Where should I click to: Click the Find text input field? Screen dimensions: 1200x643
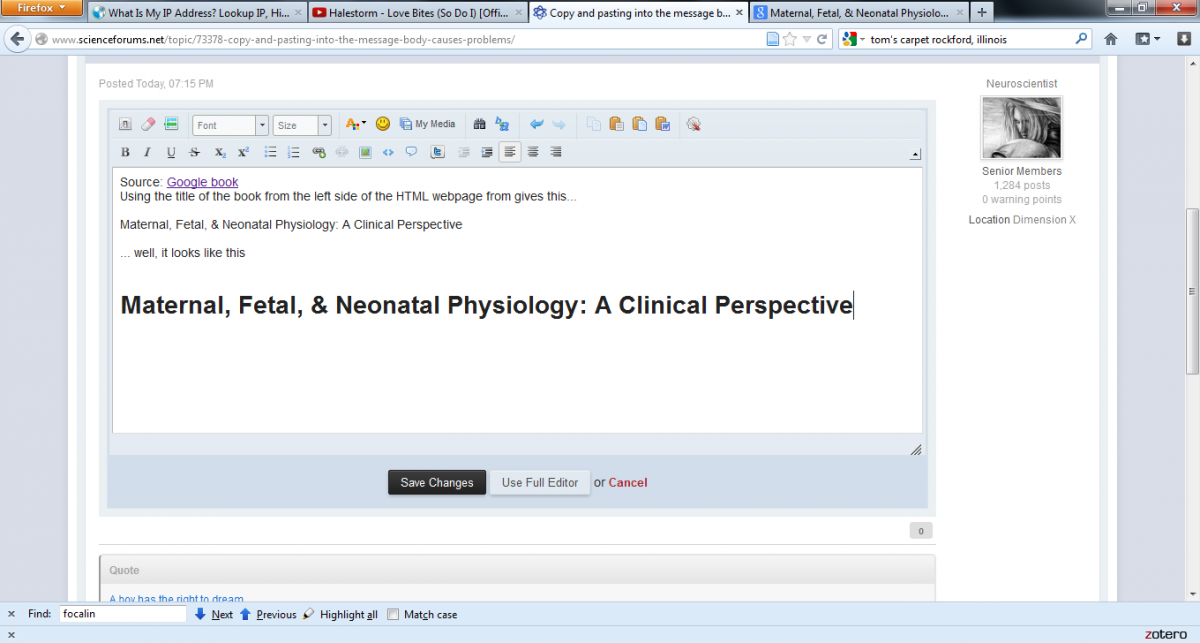[x=122, y=614]
